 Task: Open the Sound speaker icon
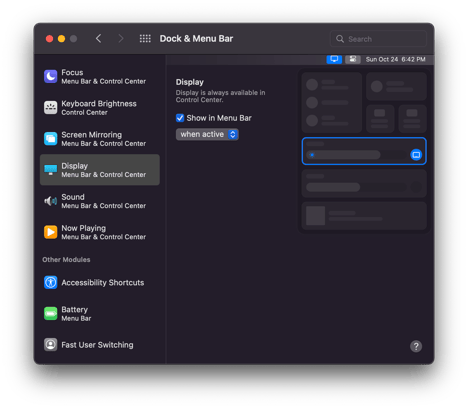coord(51,201)
